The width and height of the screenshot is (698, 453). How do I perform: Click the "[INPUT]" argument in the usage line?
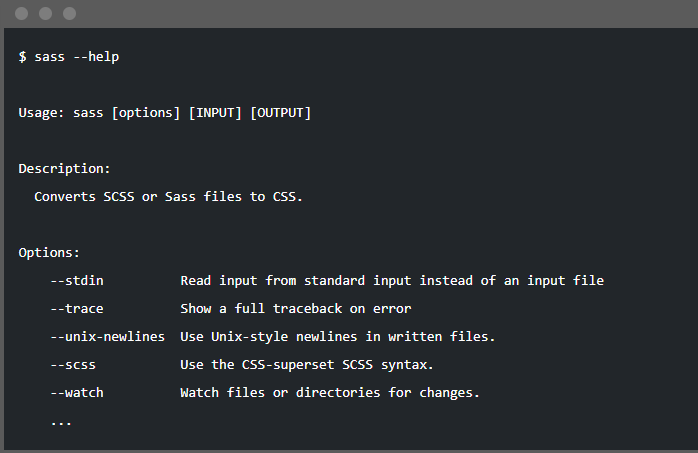click(x=215, y=113)
